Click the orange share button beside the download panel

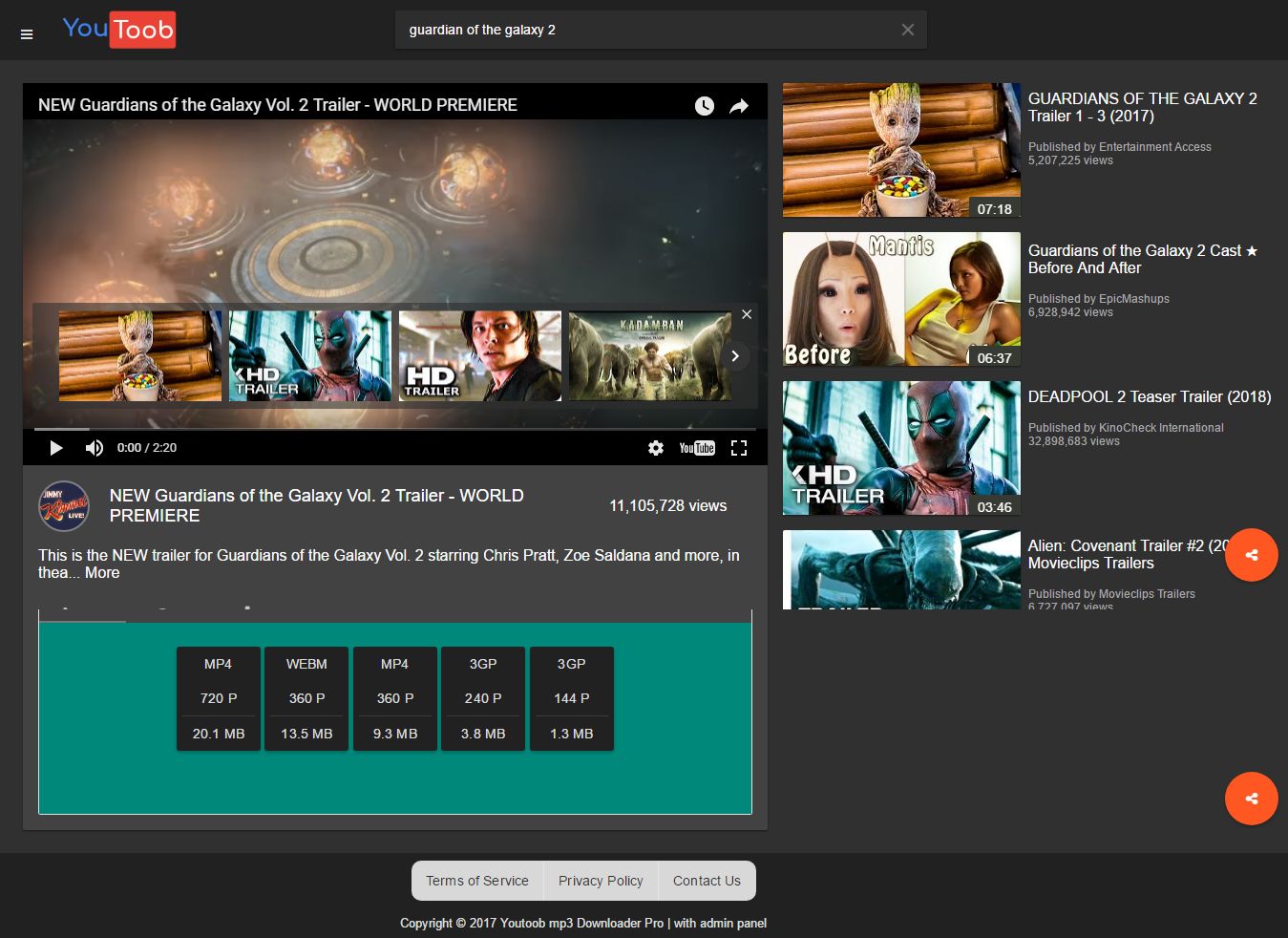pyautogui.click(x=1252, y=799)
